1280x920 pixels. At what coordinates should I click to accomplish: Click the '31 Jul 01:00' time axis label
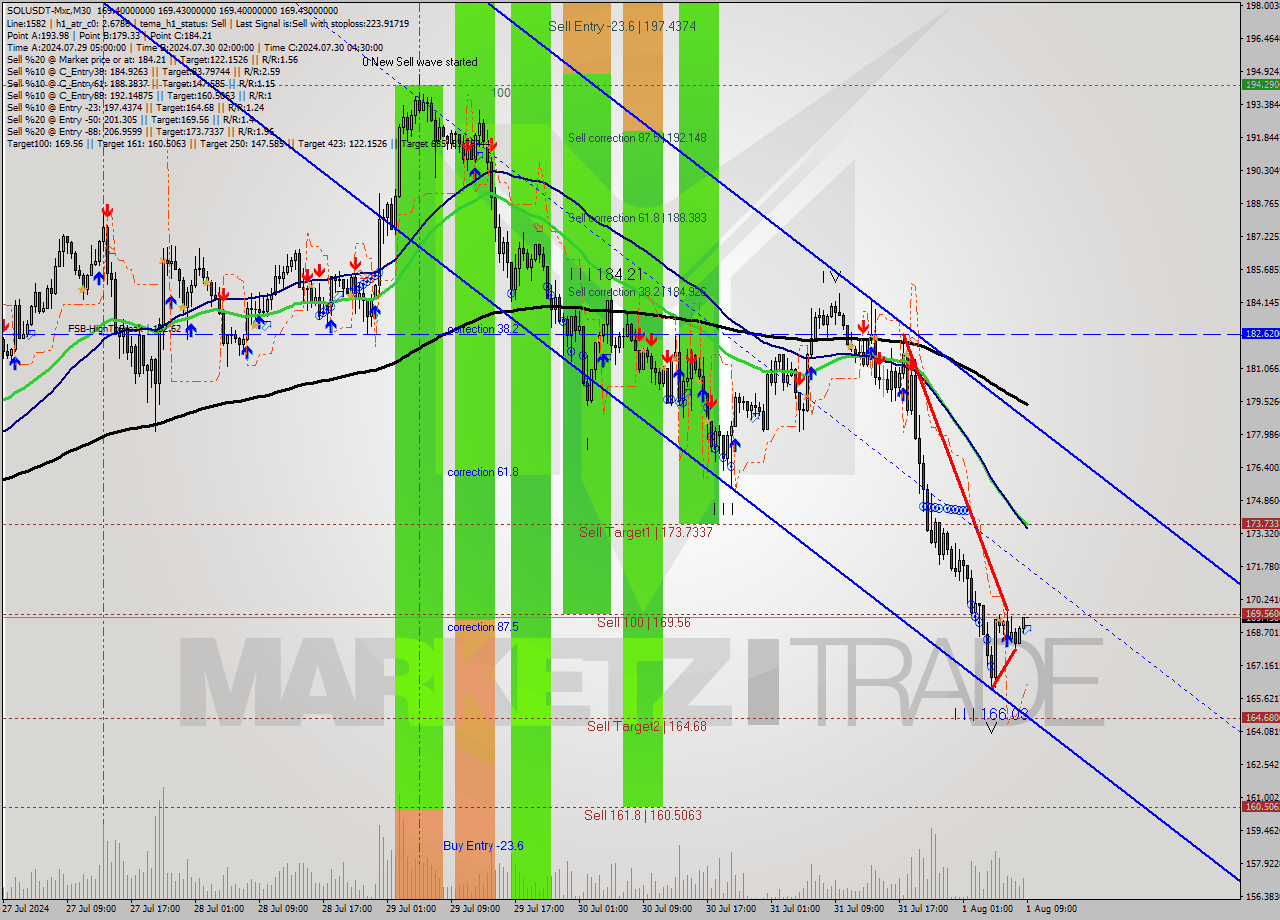[794, 909]
